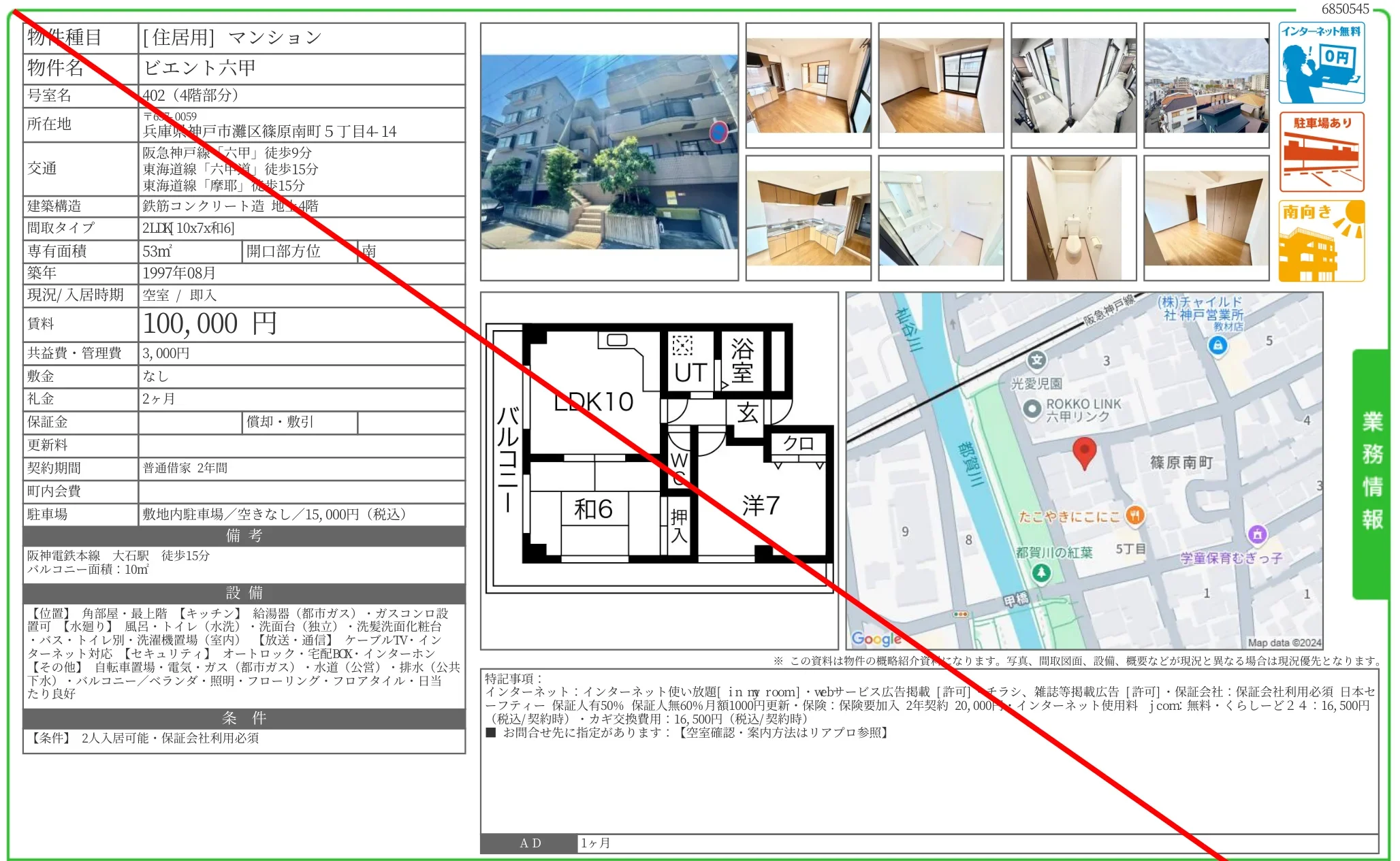Click the rooftop city-view photo
Viewport: 1400px width, 861px height.
click(x=1205, y=82)
